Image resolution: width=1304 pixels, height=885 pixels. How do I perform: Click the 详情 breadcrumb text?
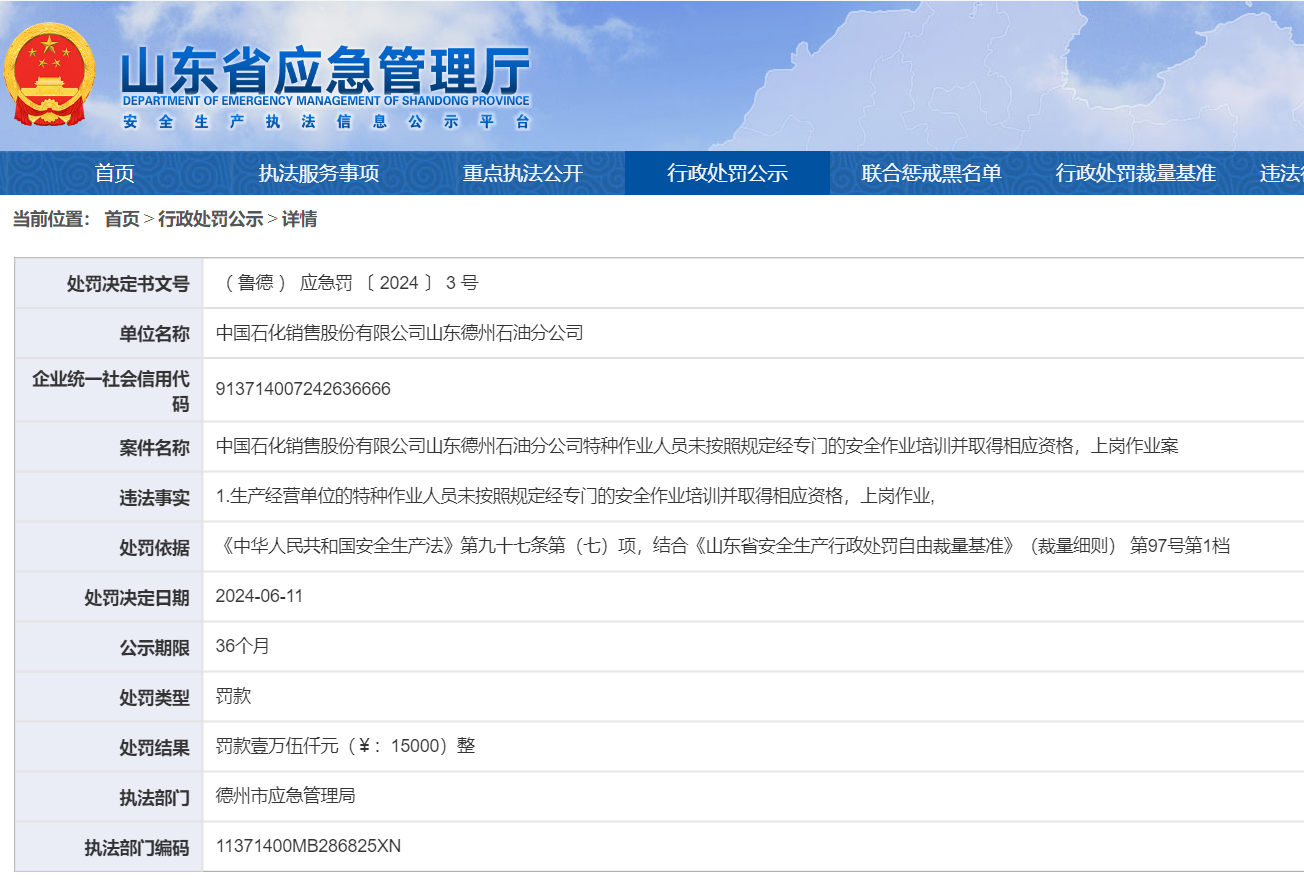tap(299, 219)
